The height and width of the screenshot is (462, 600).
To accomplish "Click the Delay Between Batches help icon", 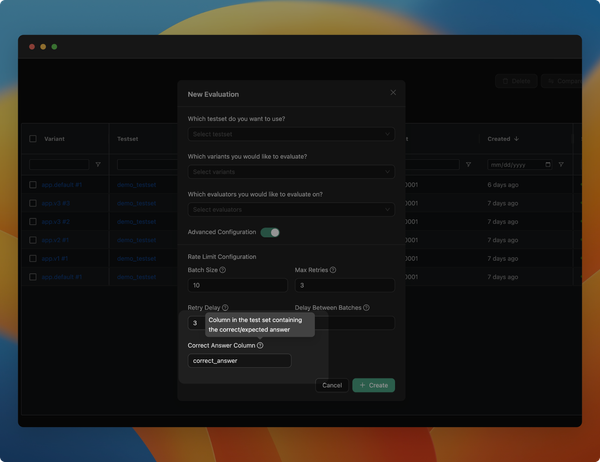I will click(x=366, y=308).
